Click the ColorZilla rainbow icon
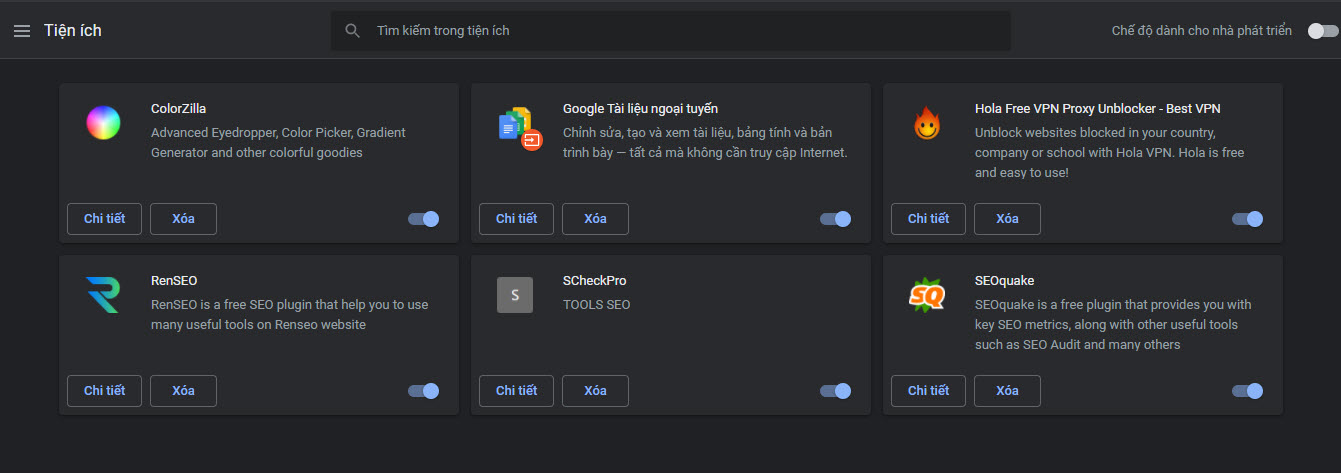 click(103, 123)
